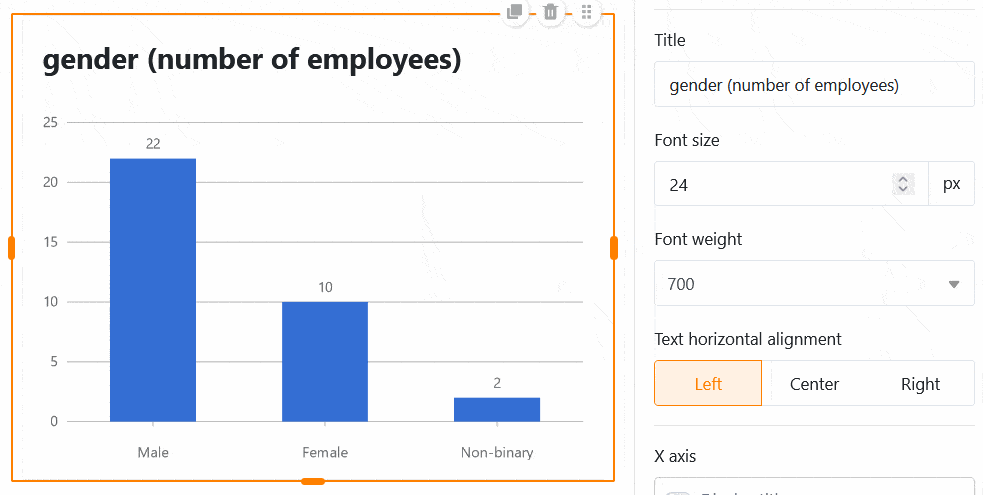983x495 pixels.
Task: Click the Female bar in the chart
Action: tap(325, 361)
